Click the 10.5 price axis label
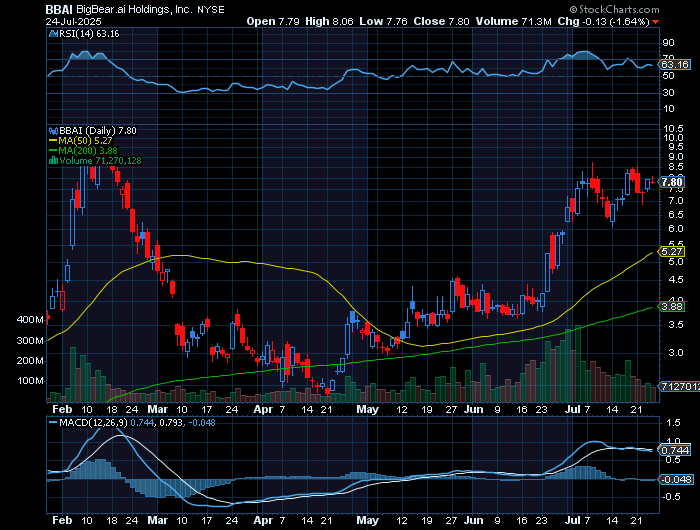The height and width of the screenshot is (530, 700). click(x=673, y=129)
